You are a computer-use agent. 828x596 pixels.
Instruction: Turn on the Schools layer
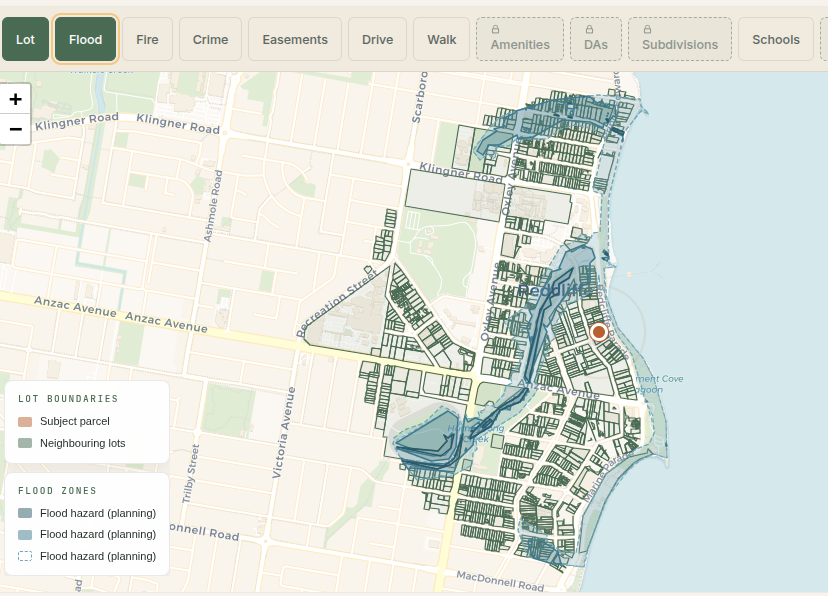point(776,39)
